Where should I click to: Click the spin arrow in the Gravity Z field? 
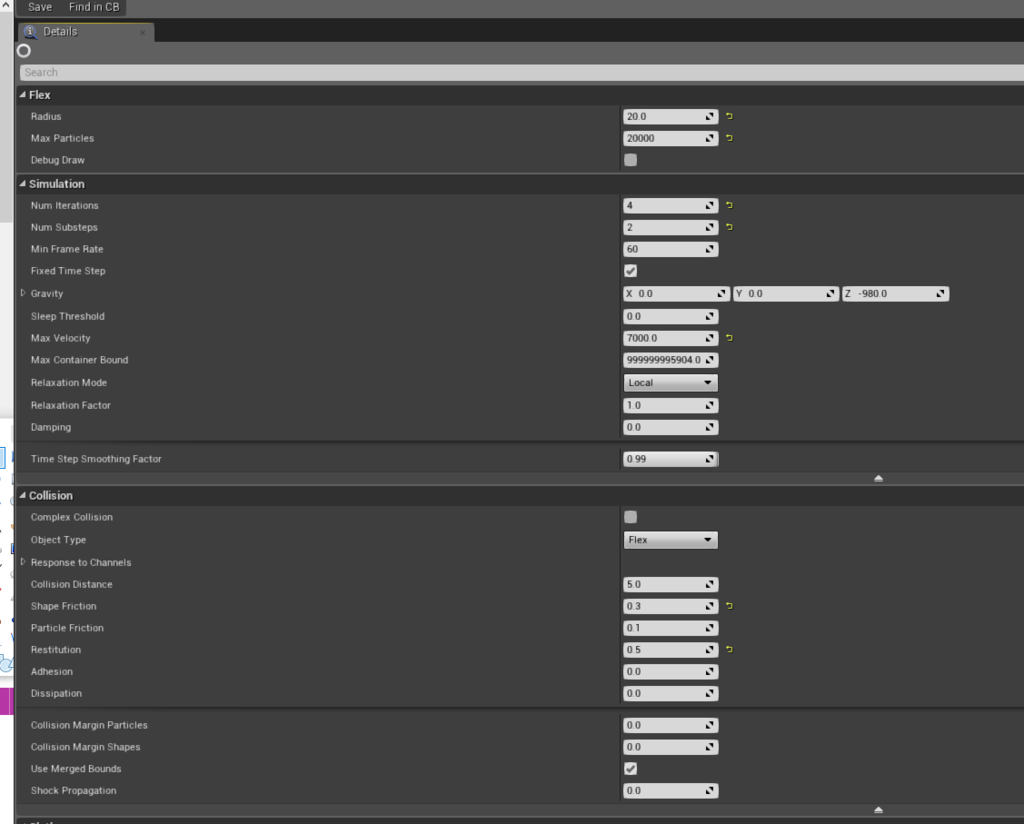click(940, 294)
